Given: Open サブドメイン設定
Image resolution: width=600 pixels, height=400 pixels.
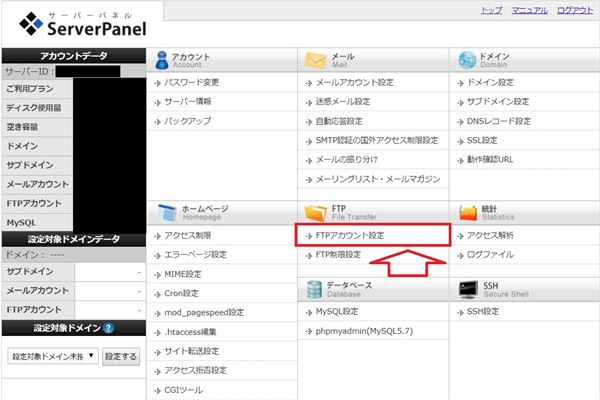Looking at the screenshot, I should 498,101.
